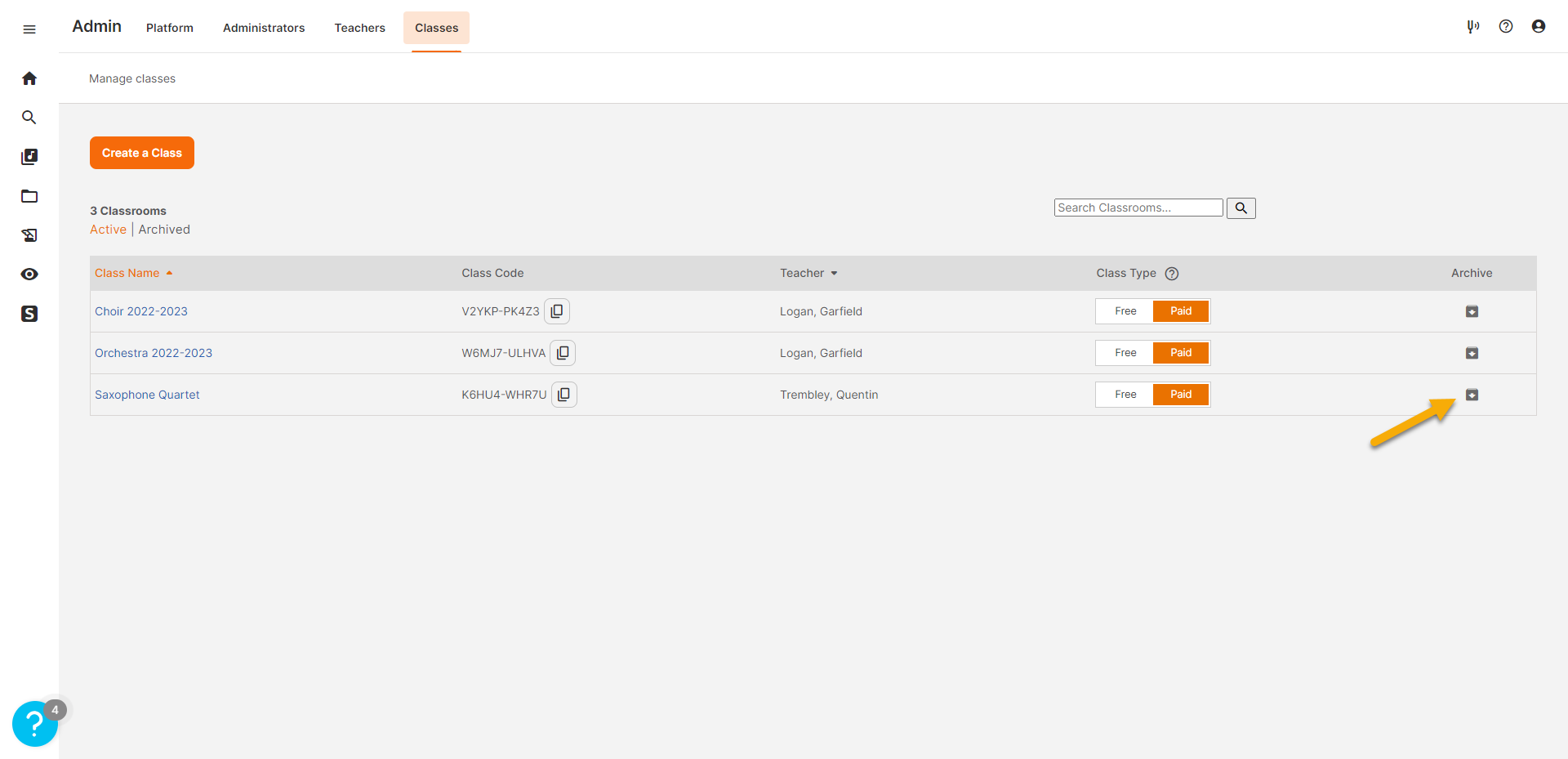Image resolution: width=1568 pixels, height=759 pixels.
Task: Click the Manage classes heading
Action: [x=132, y=78]
